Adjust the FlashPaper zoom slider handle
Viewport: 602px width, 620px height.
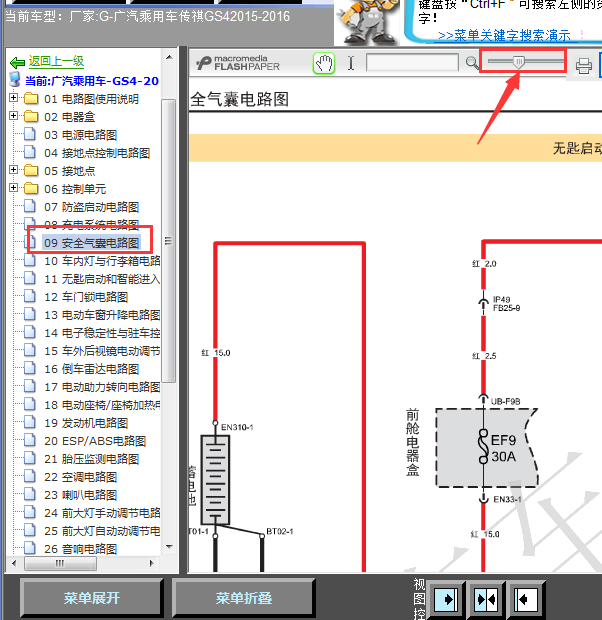coord(519,62)
